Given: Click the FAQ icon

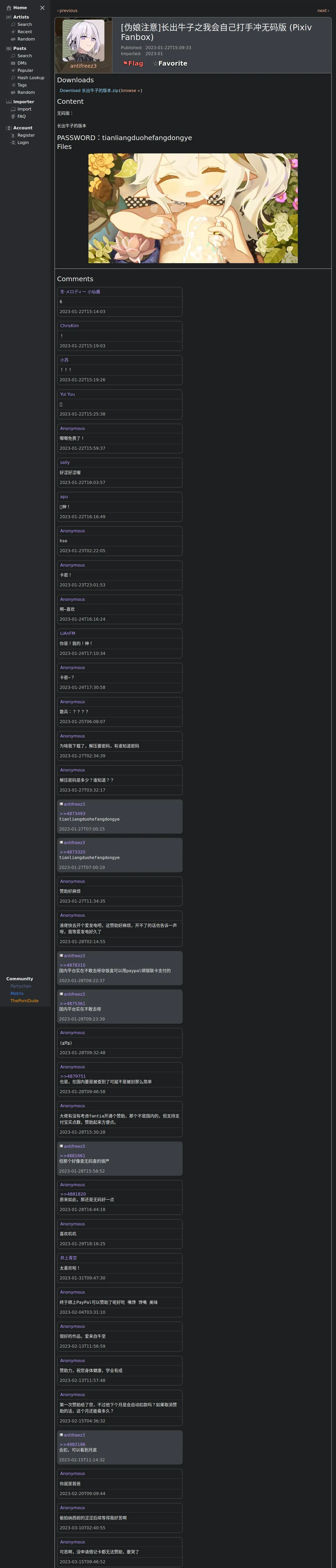Looking at the screenshot, I should coord(13,116).
